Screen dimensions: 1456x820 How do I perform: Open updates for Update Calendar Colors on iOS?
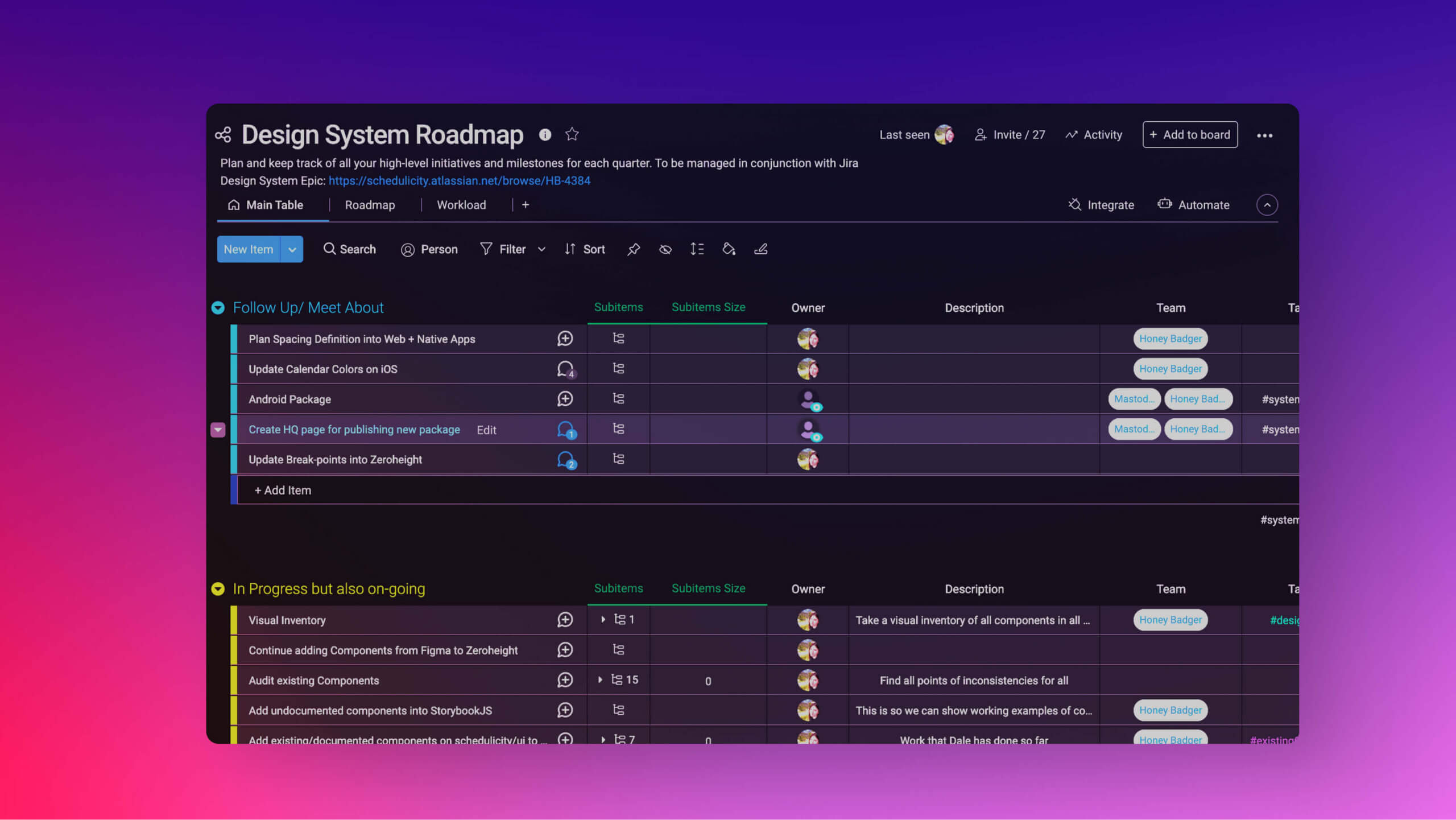point(565,369)
